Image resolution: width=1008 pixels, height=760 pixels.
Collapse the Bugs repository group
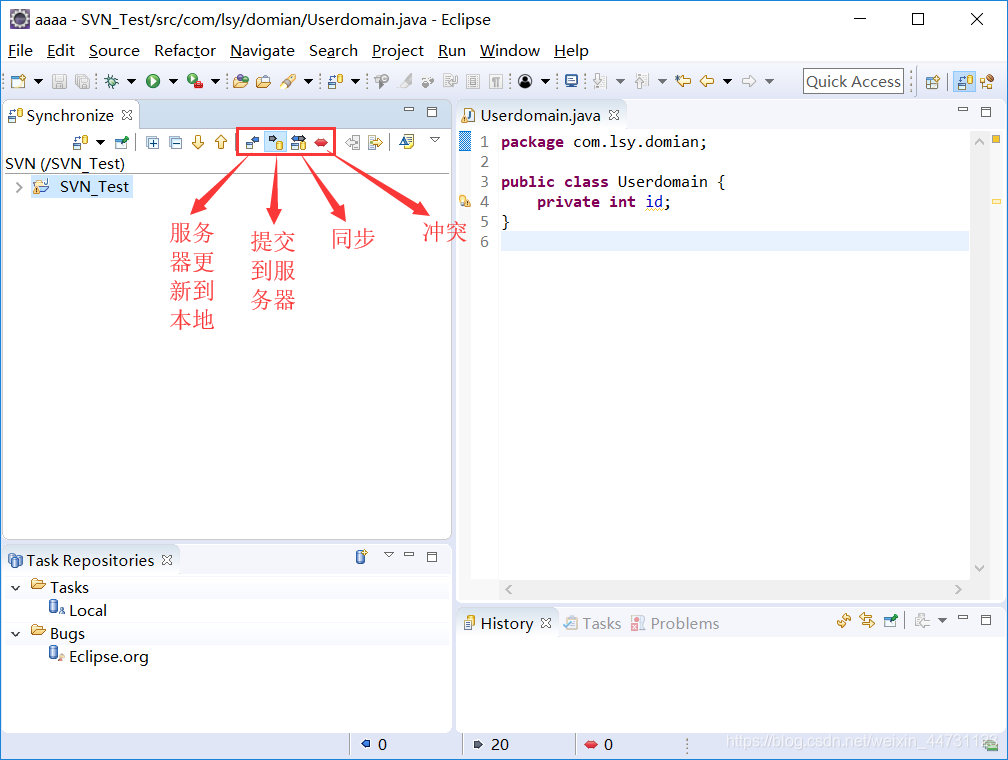pos(16,634)
